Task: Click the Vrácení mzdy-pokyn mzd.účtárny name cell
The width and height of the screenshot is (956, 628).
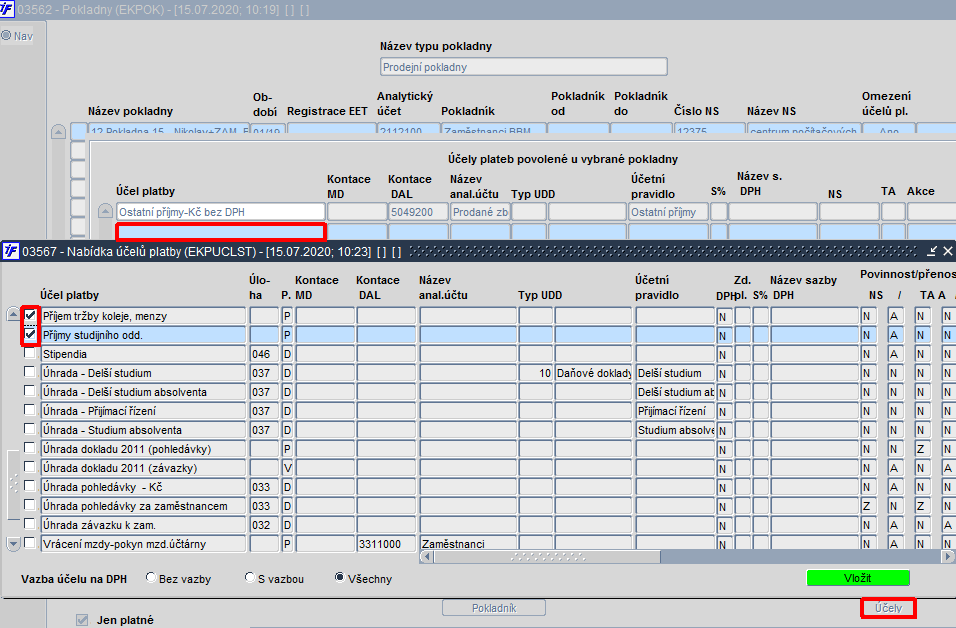Action: click(x=143, y=543)
